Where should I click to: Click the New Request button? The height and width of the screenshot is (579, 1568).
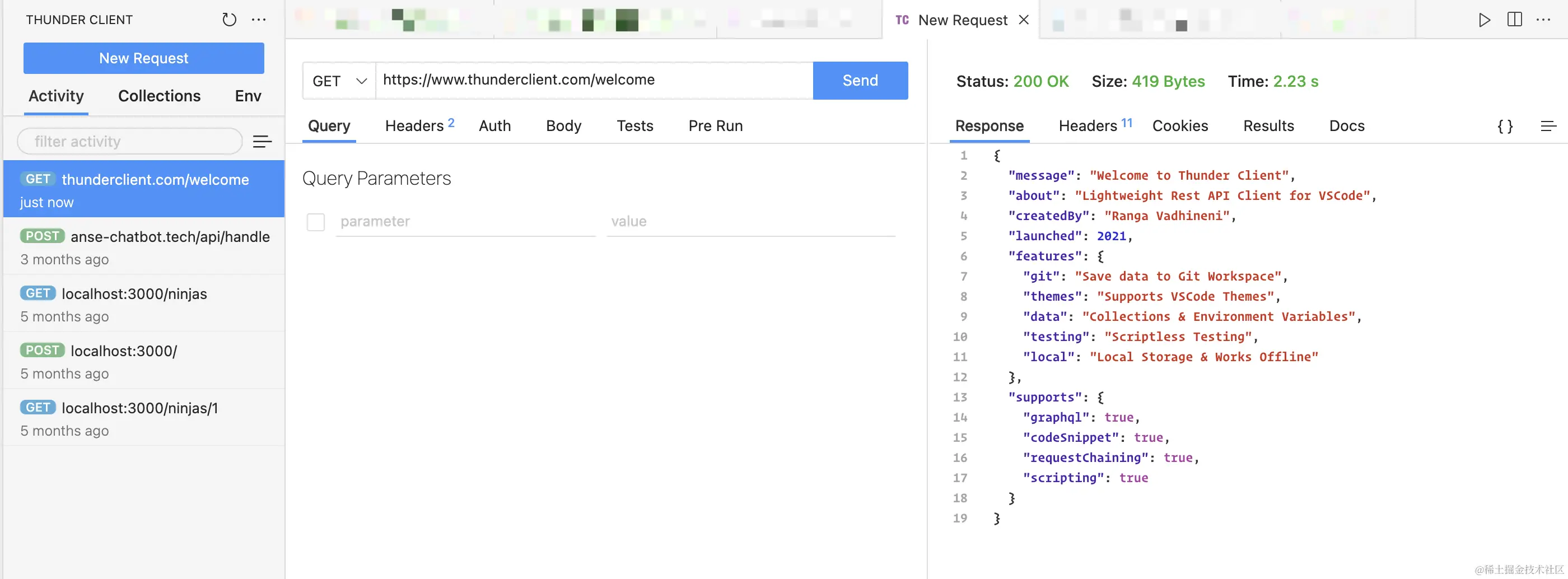tap(144, 58)
